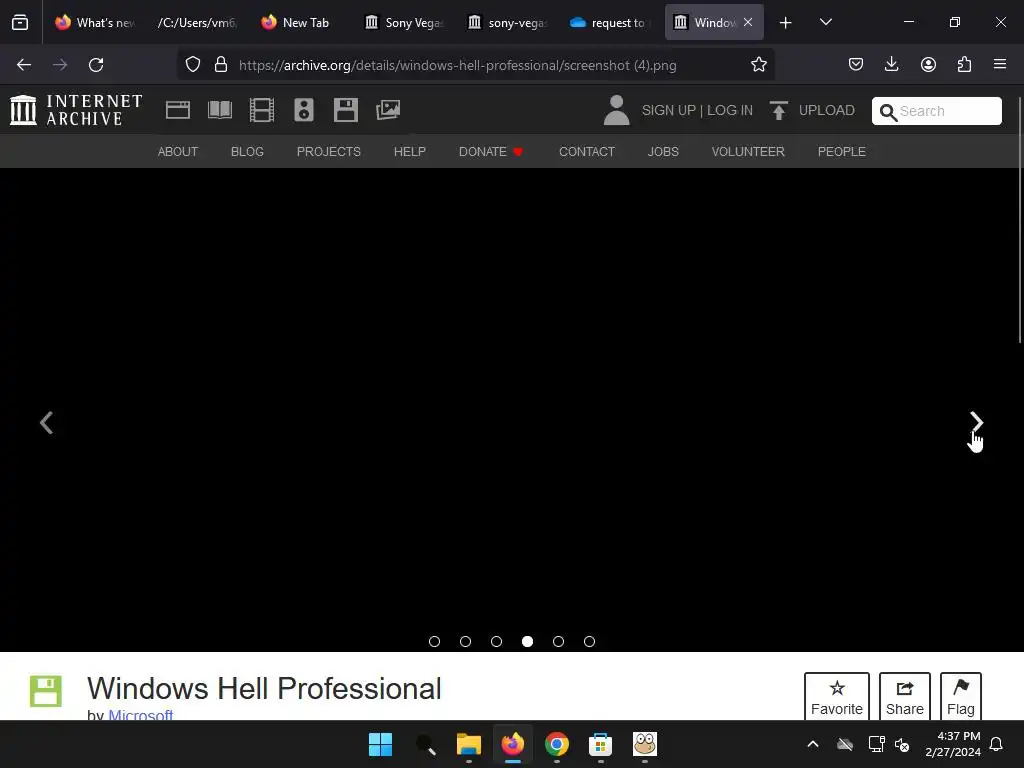Open the Internet Archive home logo

tap(76, 110)
